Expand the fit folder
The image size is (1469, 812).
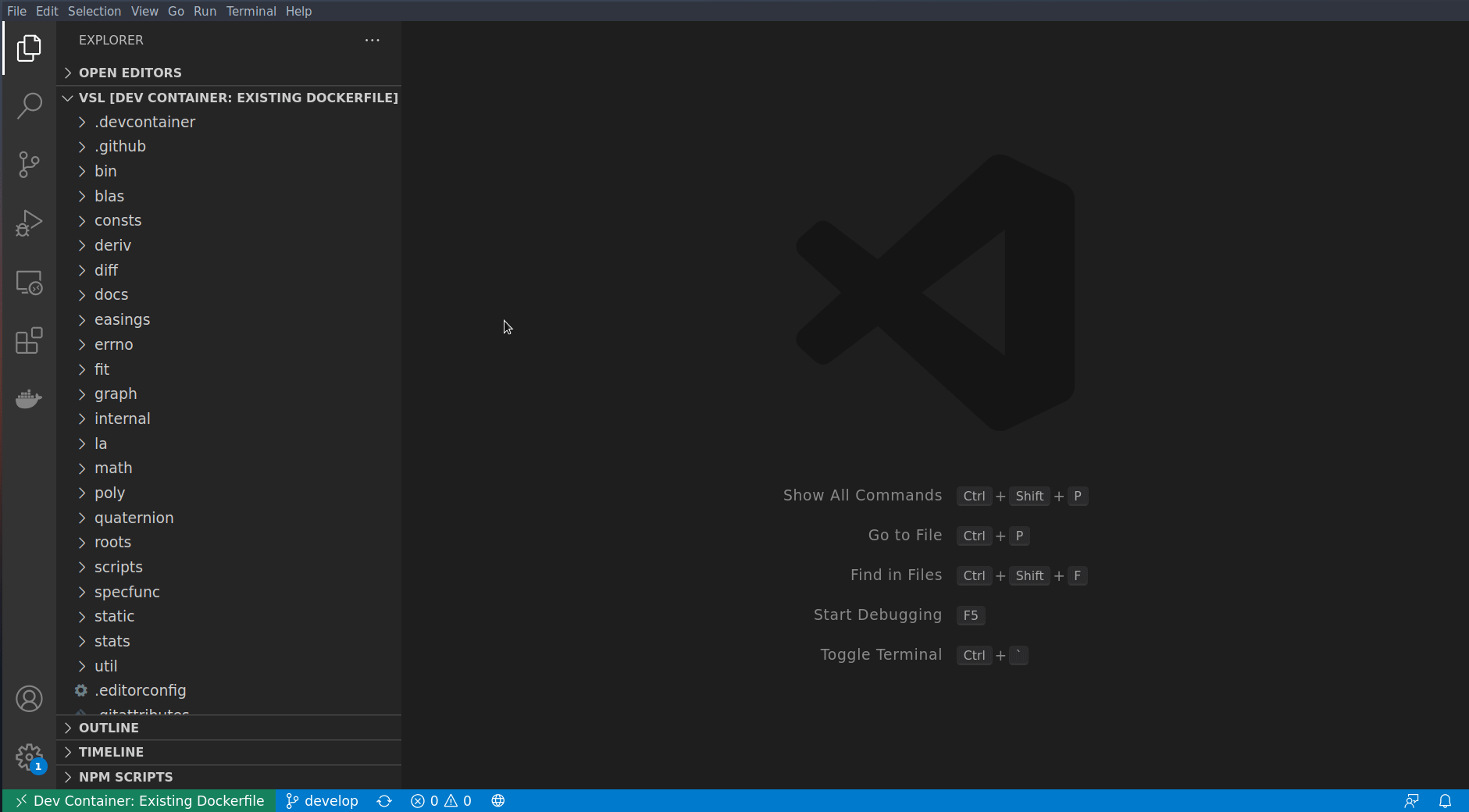pos(229,369)
